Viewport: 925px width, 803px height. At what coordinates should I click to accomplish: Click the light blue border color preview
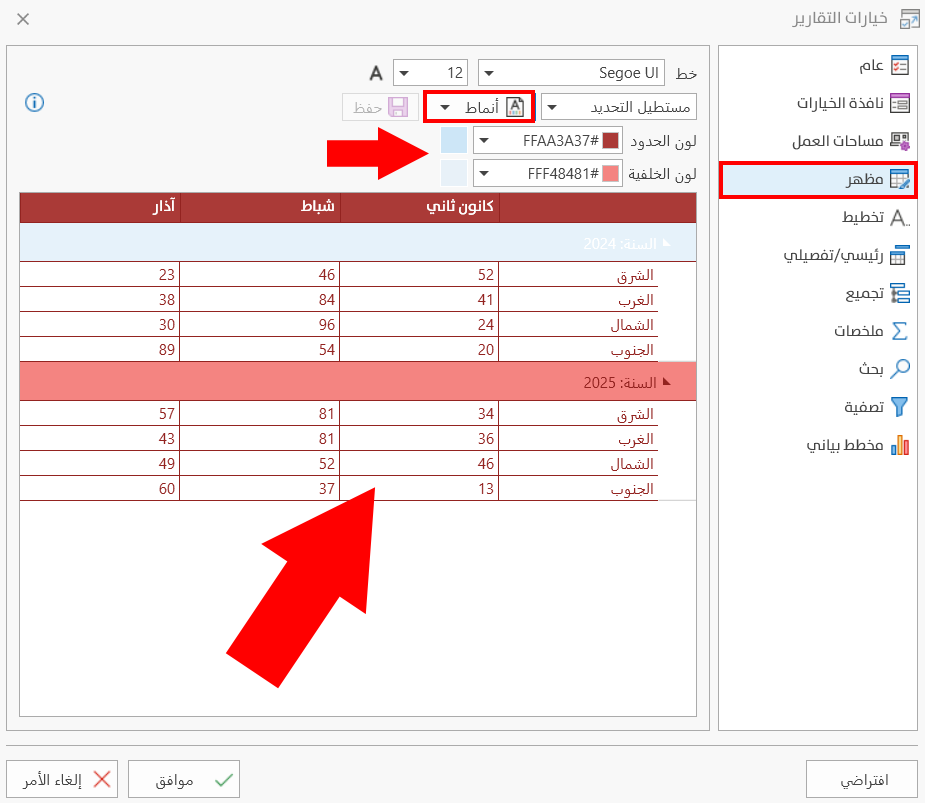coord(453,140)
